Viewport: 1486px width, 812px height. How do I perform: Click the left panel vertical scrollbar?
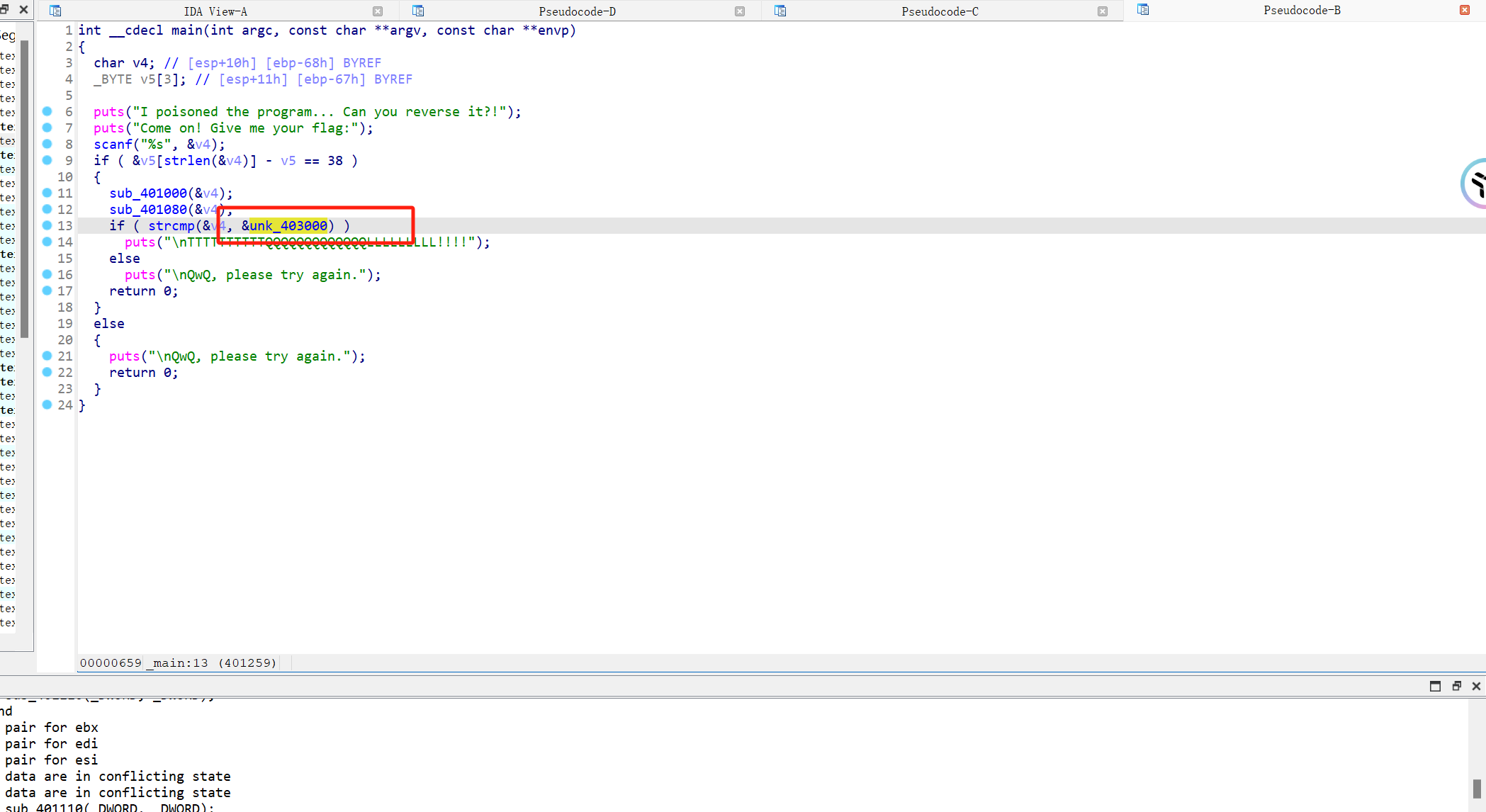(x=25, y=188)
